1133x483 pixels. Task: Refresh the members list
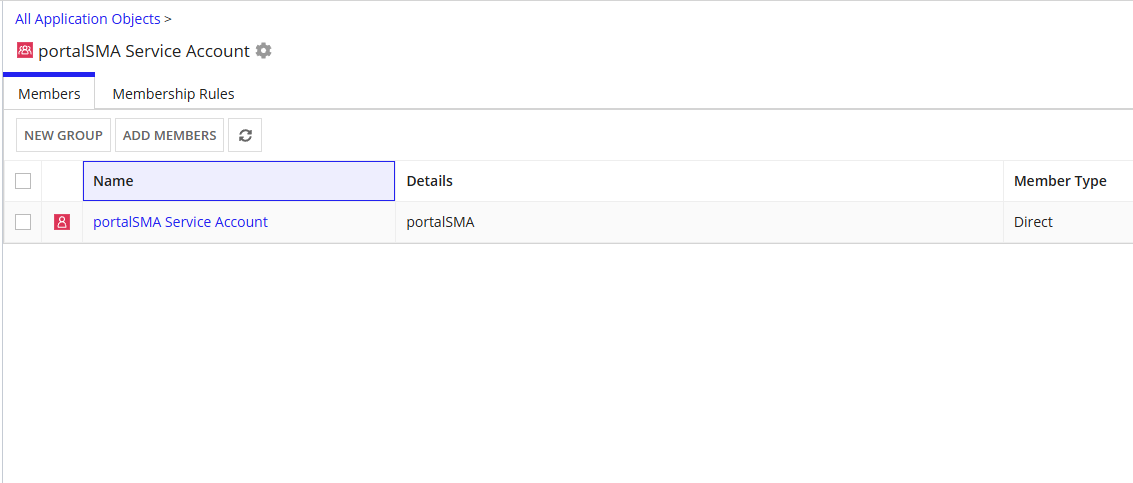pyautogui.click(x=245, y=135)
